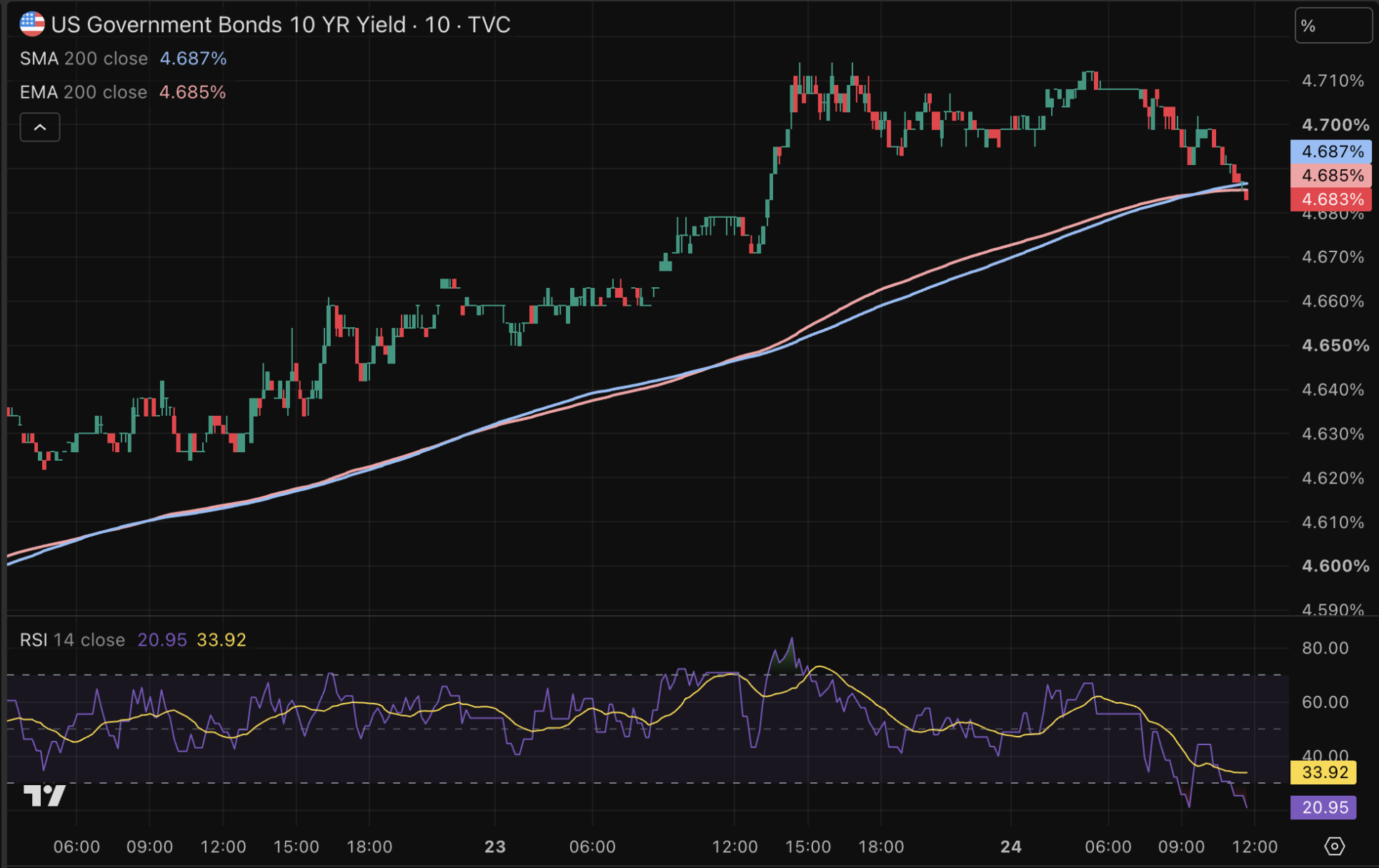Click the purple 20.95 RSI value label
Screen dimensions: 1379x868
[1324, 807]
